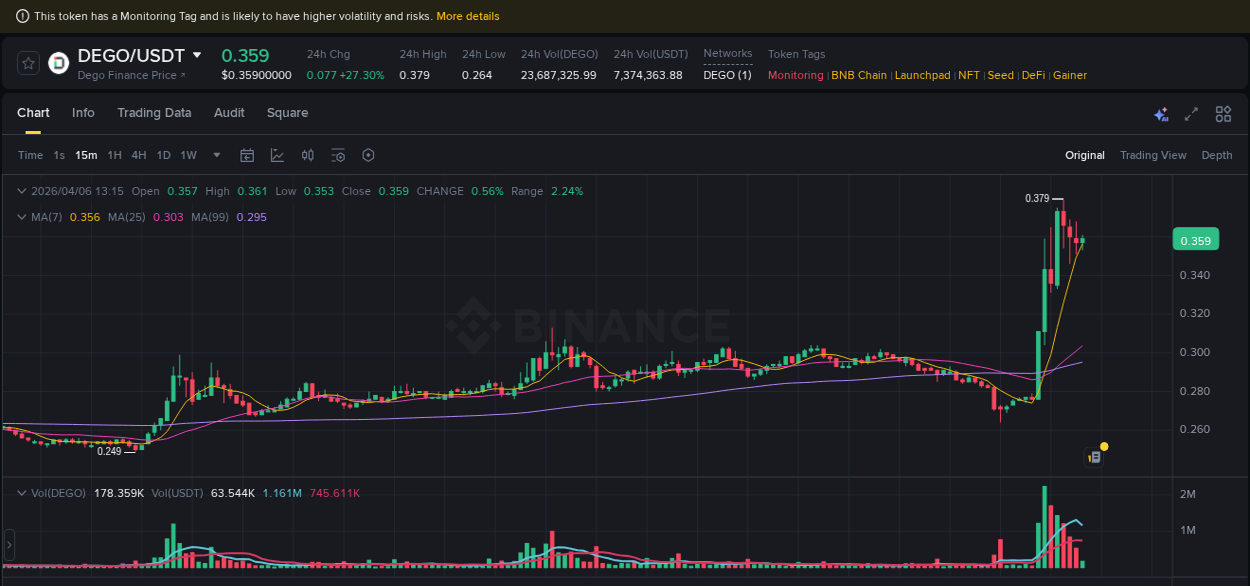Screen dimensions: 1250x586
Task: Click the 0.379 high price marker
Action: (x=1037, y=198)
